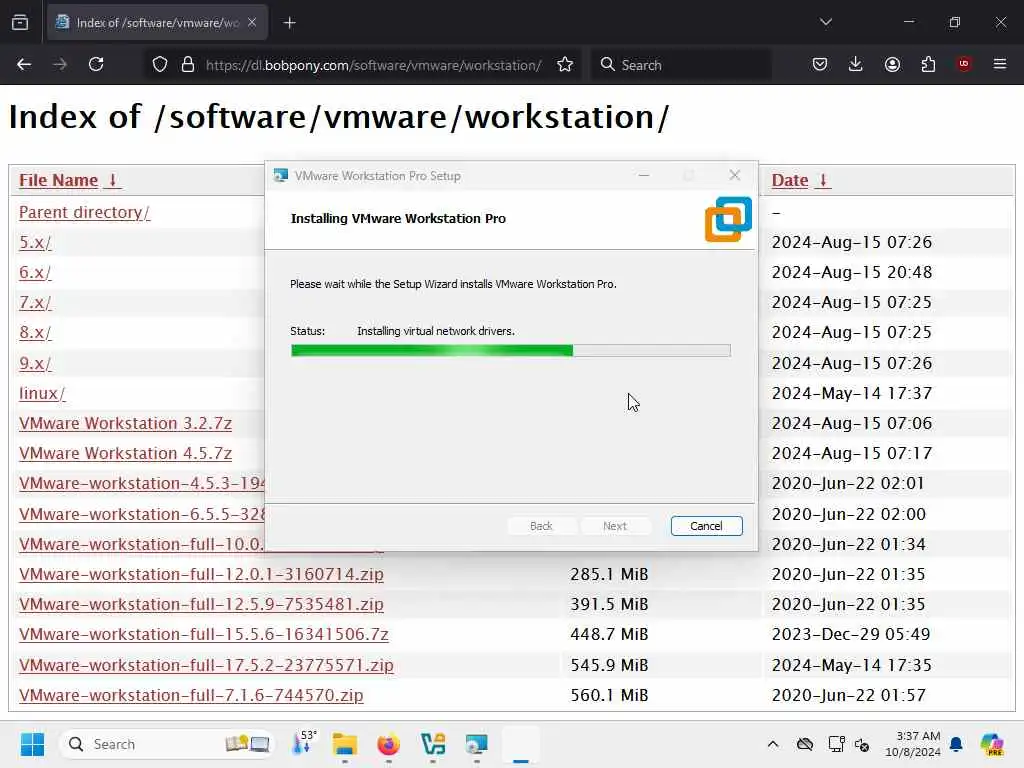Download VMware-workstation-full-15.5.6-16341506.7z
Viewport: 1024px width, 768px height.
[204, 634]
